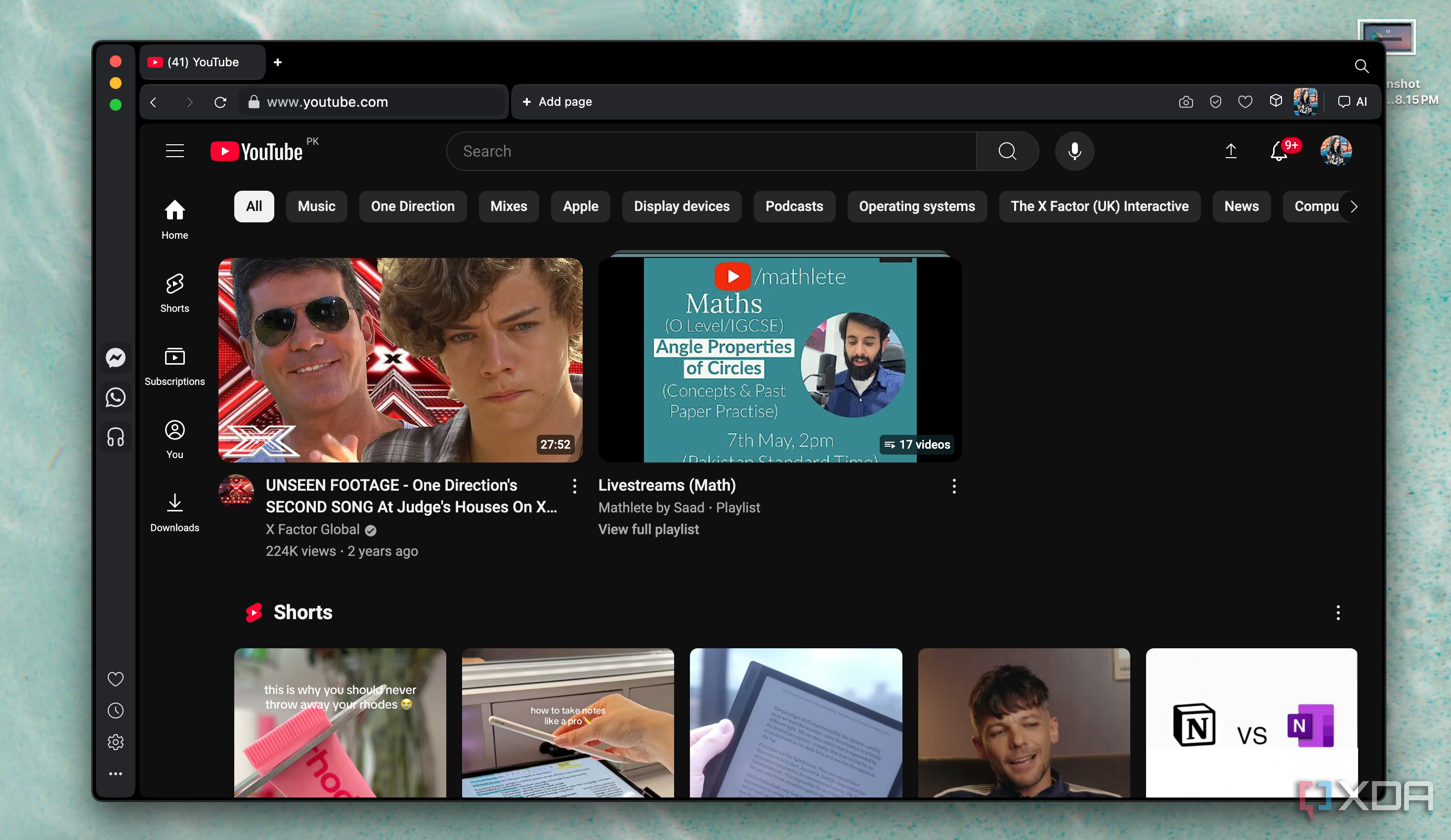Open the You section in sidebar
This screenshot has width=1451, height=840.
tap(174, 439)
